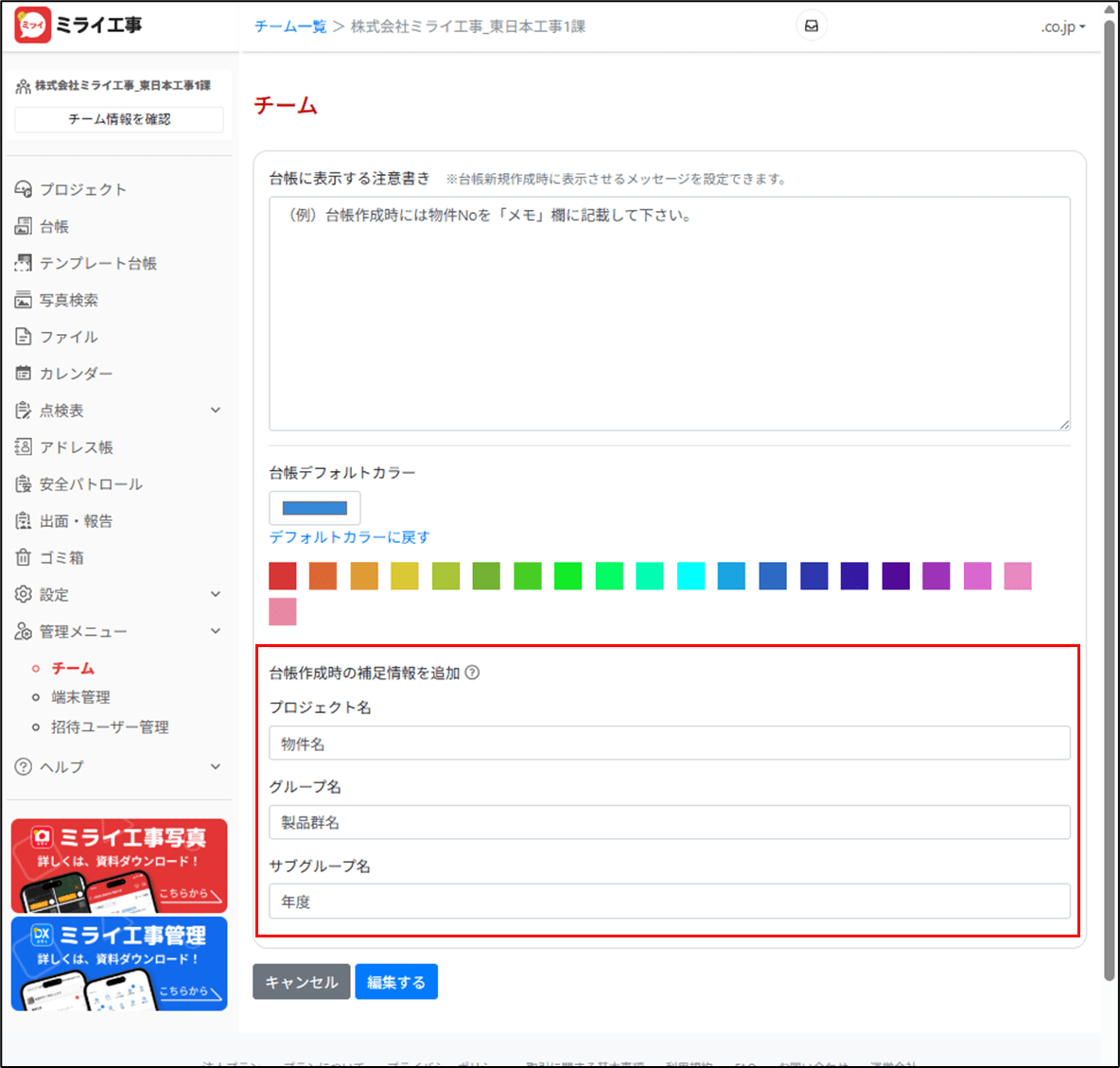Select 端末管理 in the management submenu

point(80,697)
